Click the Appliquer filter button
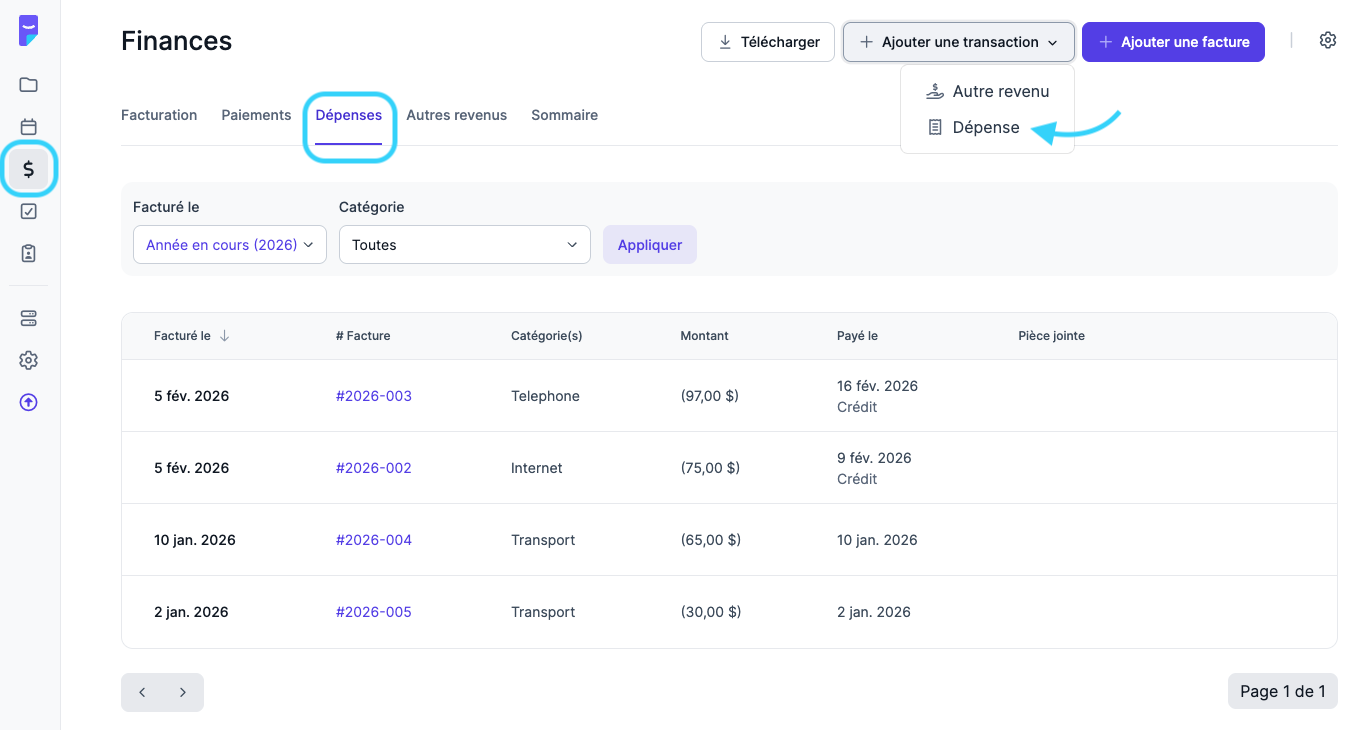Viewport: 1360px width, 730px height. [x=649, y=245]
